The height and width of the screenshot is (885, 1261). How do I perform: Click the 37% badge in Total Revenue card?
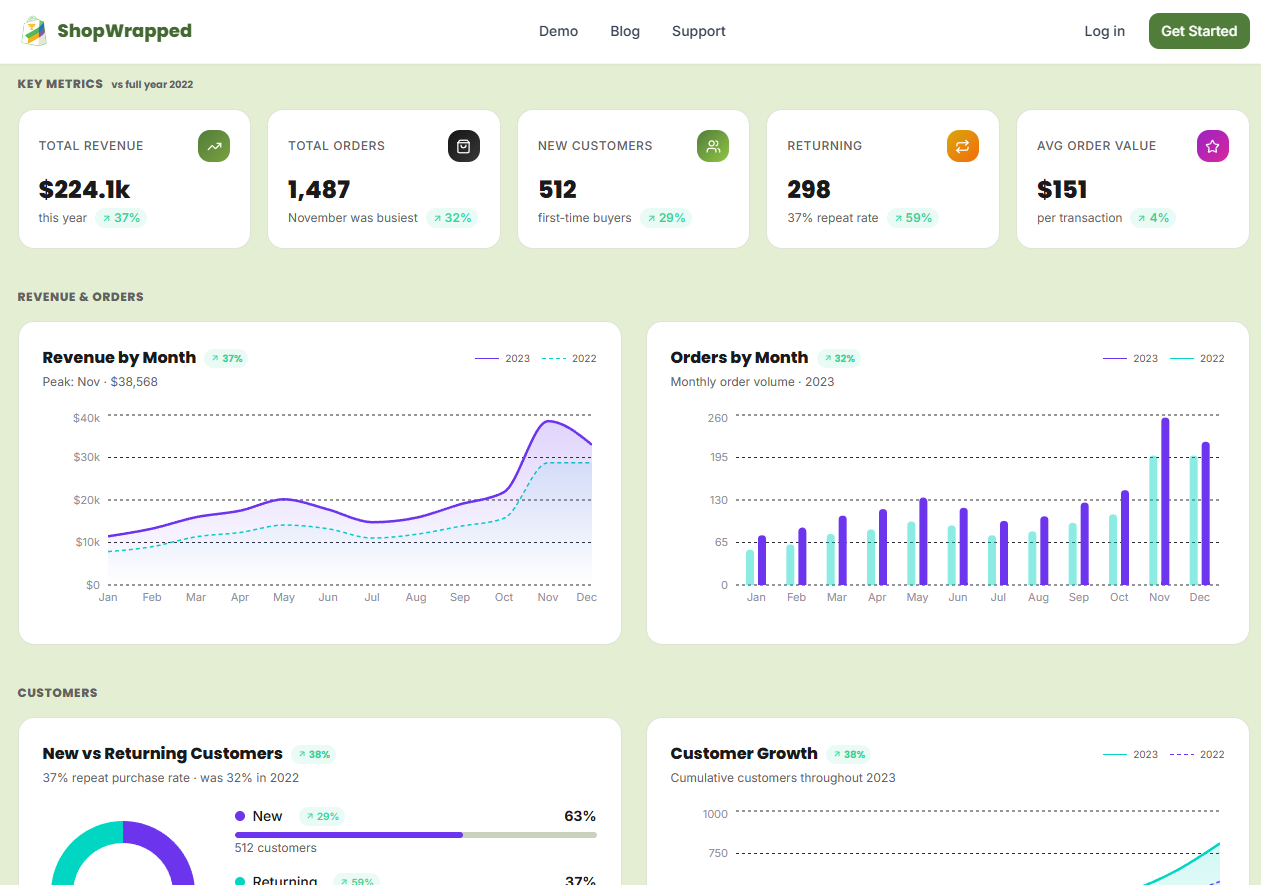(121, 218)
